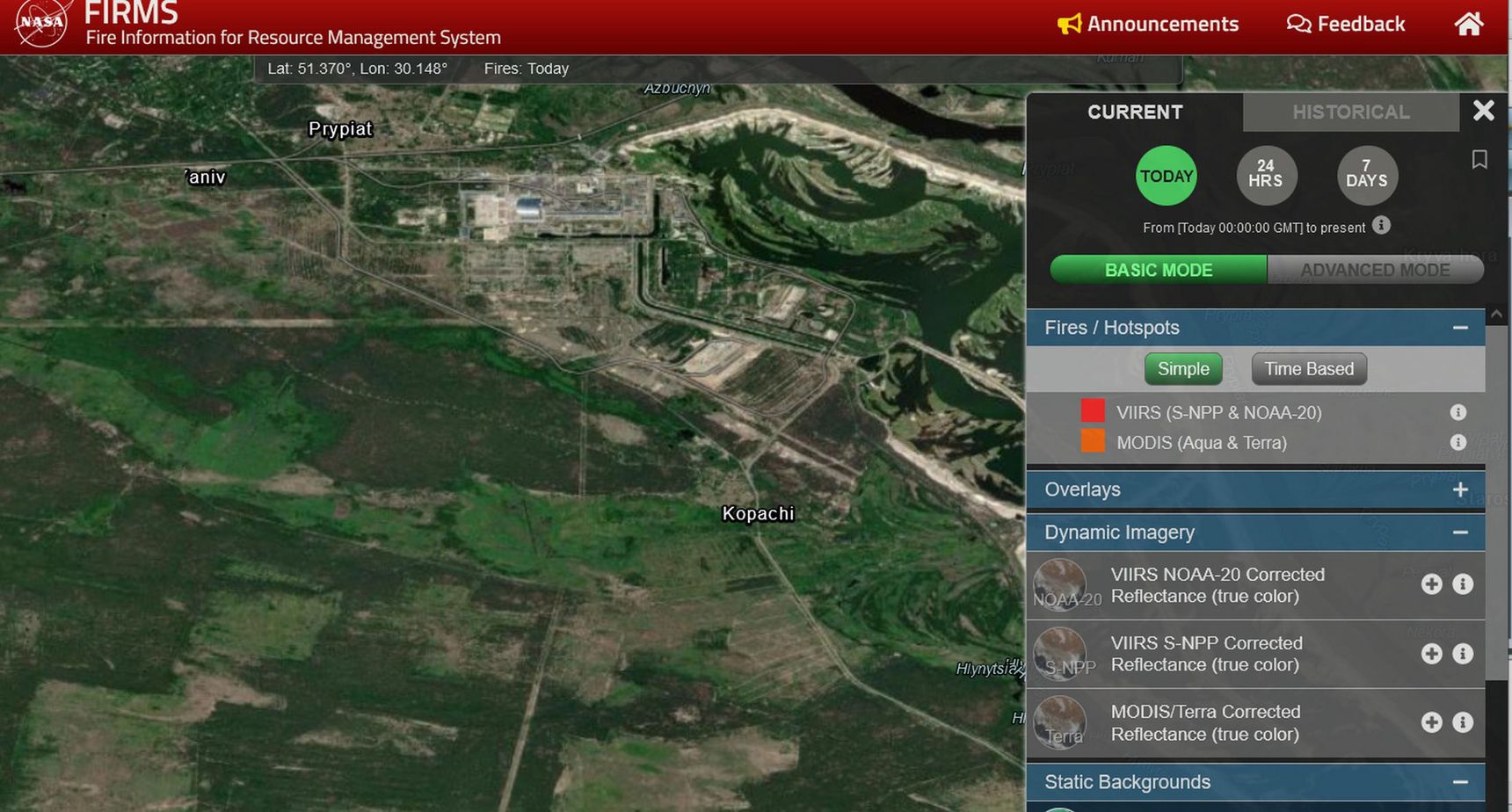Open info for the Today time range

pyautogui.click(x=1381, y=226)
